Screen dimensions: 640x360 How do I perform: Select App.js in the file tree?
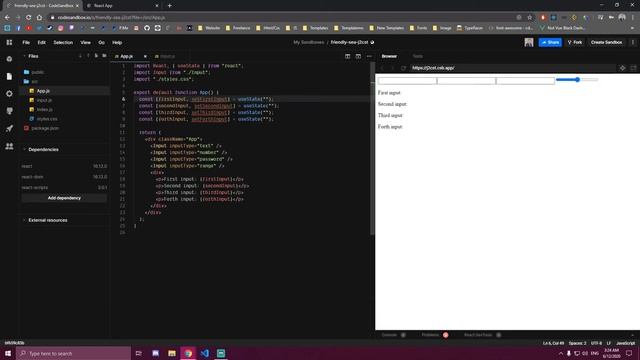[x=43, y=91]
